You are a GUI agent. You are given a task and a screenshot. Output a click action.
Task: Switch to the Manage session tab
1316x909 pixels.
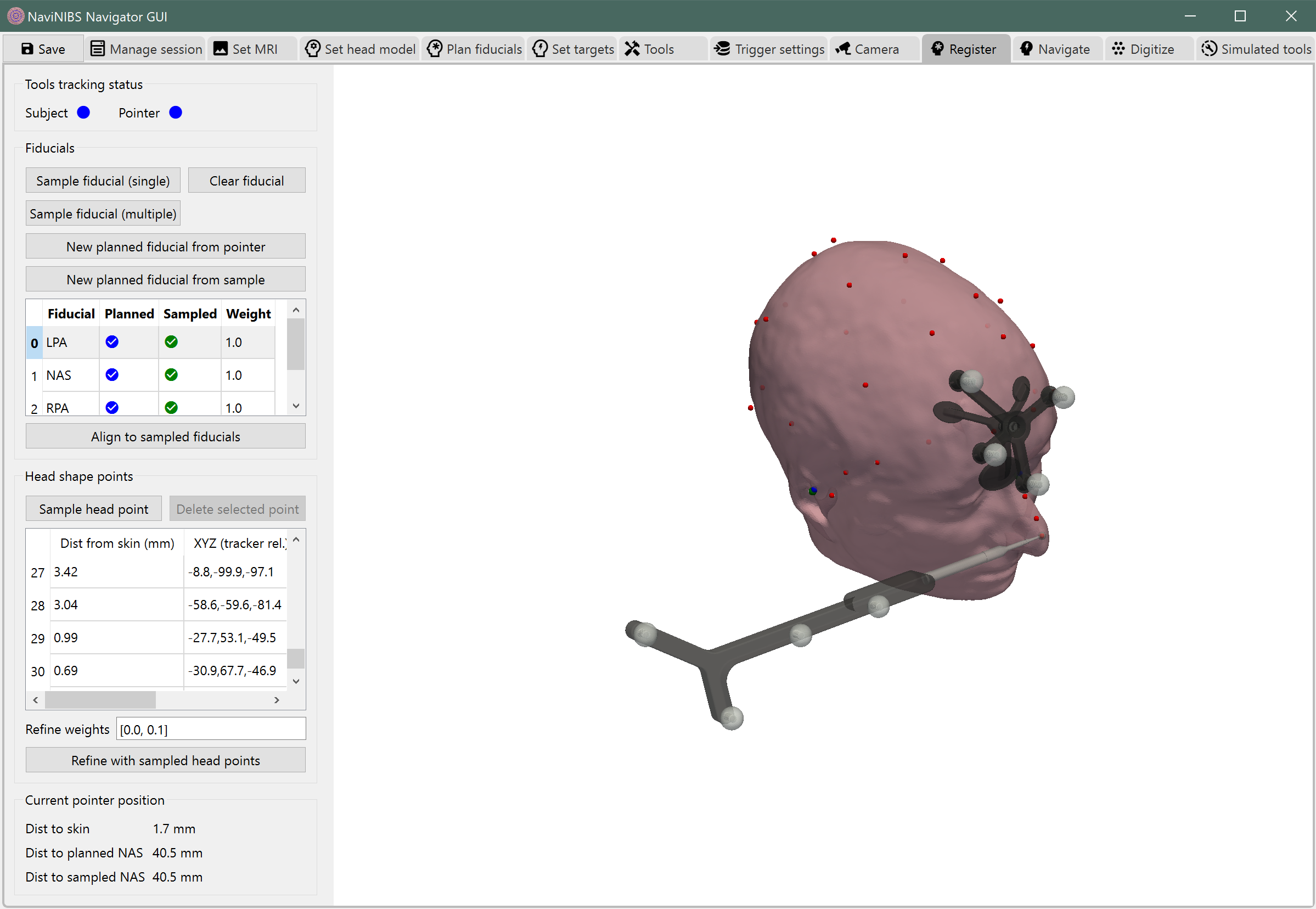[146, 49]
